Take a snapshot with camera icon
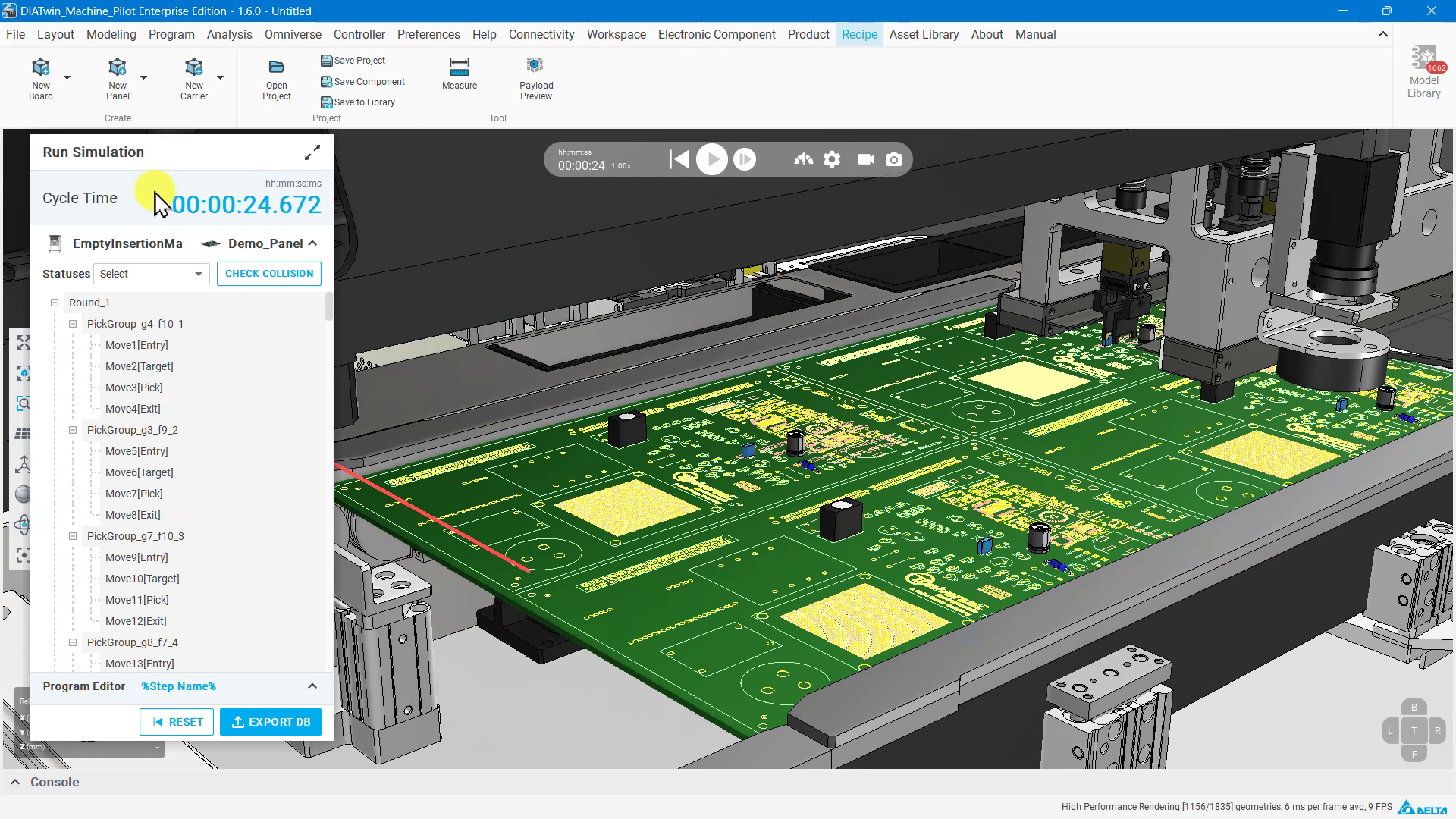1456x819 pixels. 894,159
